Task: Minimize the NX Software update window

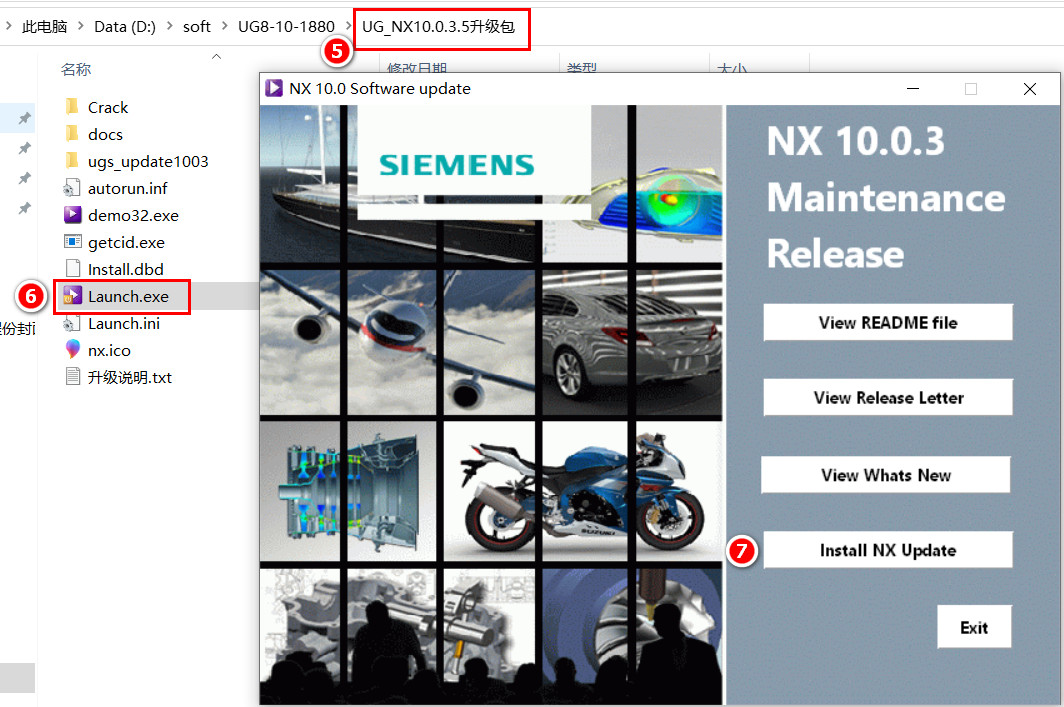Action: [913, 89]
